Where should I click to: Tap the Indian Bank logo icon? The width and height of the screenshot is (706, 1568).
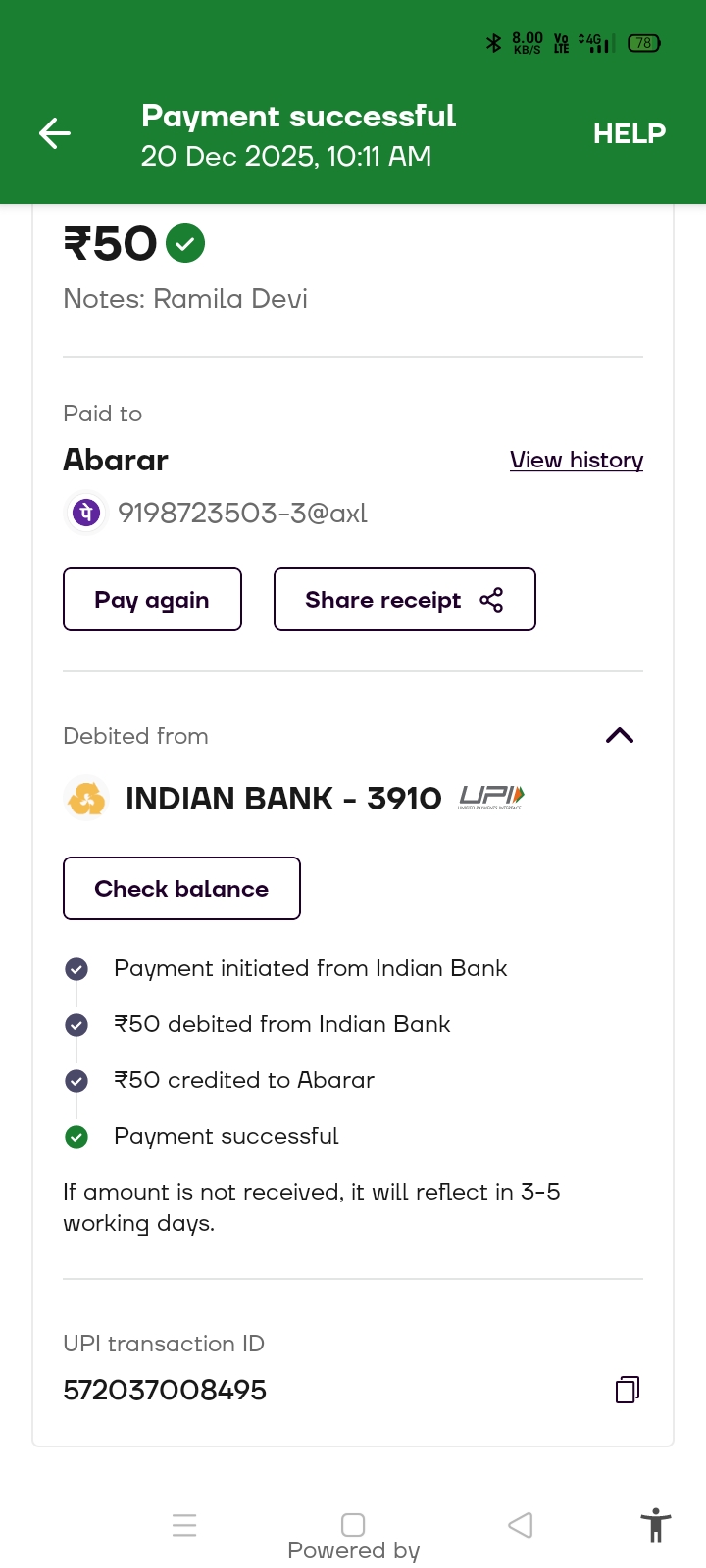tap(86, 798)
